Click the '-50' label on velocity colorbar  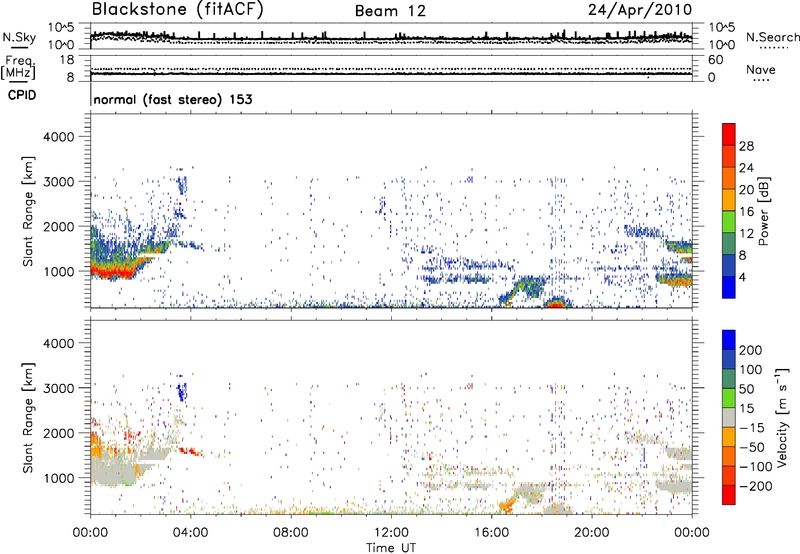(x=752, y=447)
